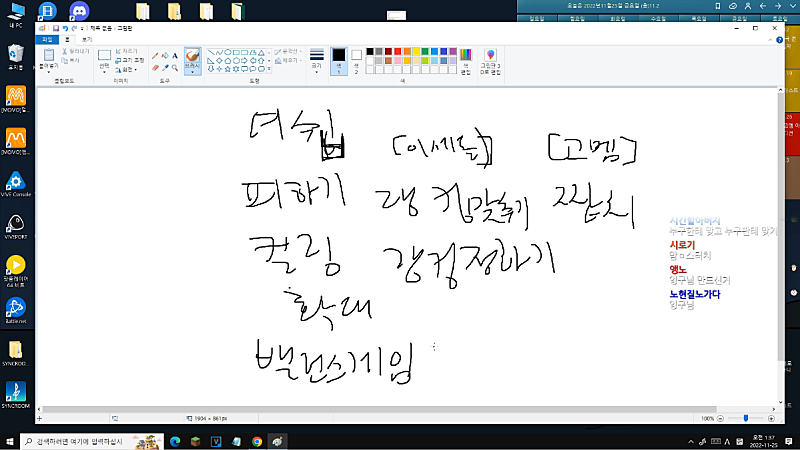Choose the Right triangle shape
This screenshot has width=800, height=450.
pos(210,61)
